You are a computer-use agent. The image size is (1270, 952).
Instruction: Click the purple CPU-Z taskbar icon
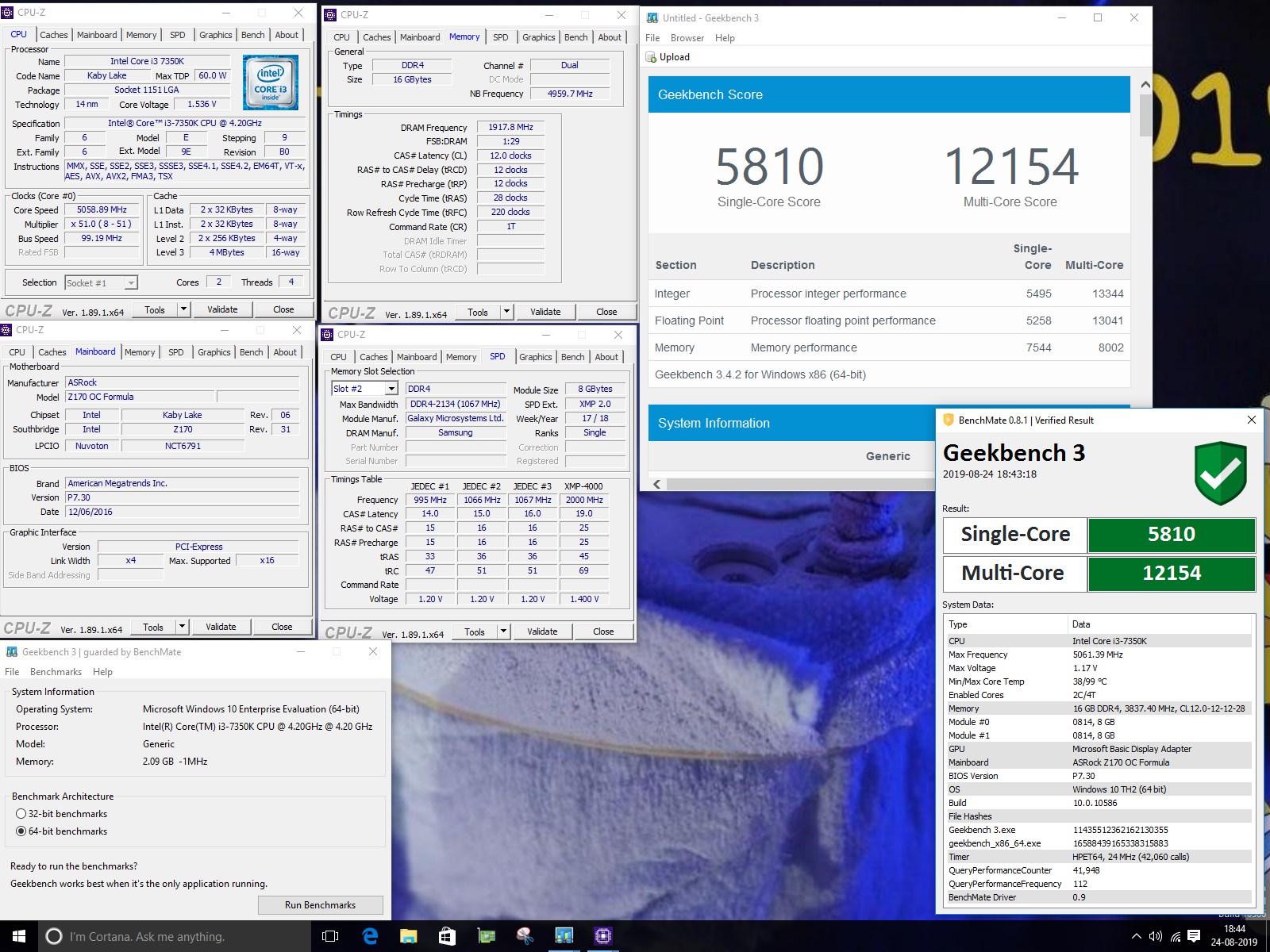click(x=602, y=936)
